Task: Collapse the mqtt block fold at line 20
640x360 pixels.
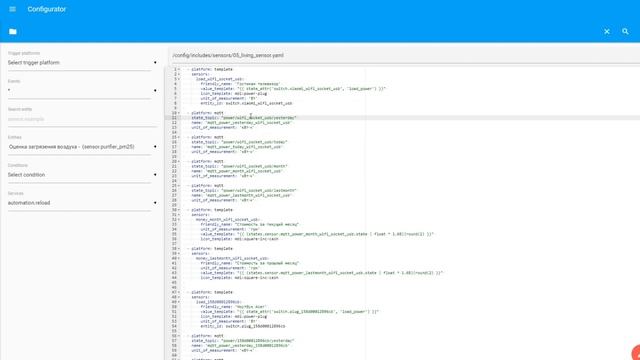Action: pos(179,162)
